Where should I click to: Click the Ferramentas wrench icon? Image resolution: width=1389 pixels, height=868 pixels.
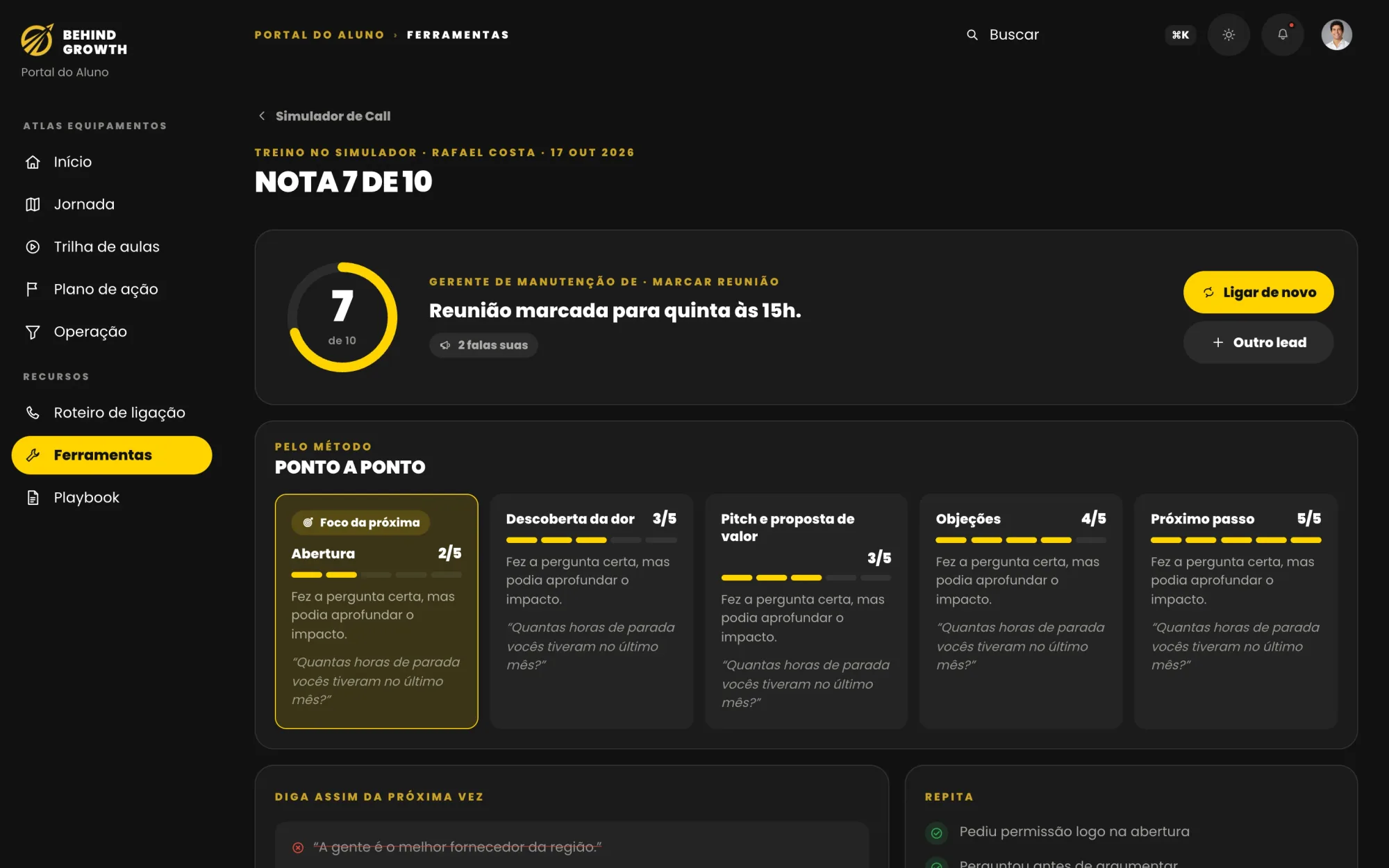tap(33, 456)
